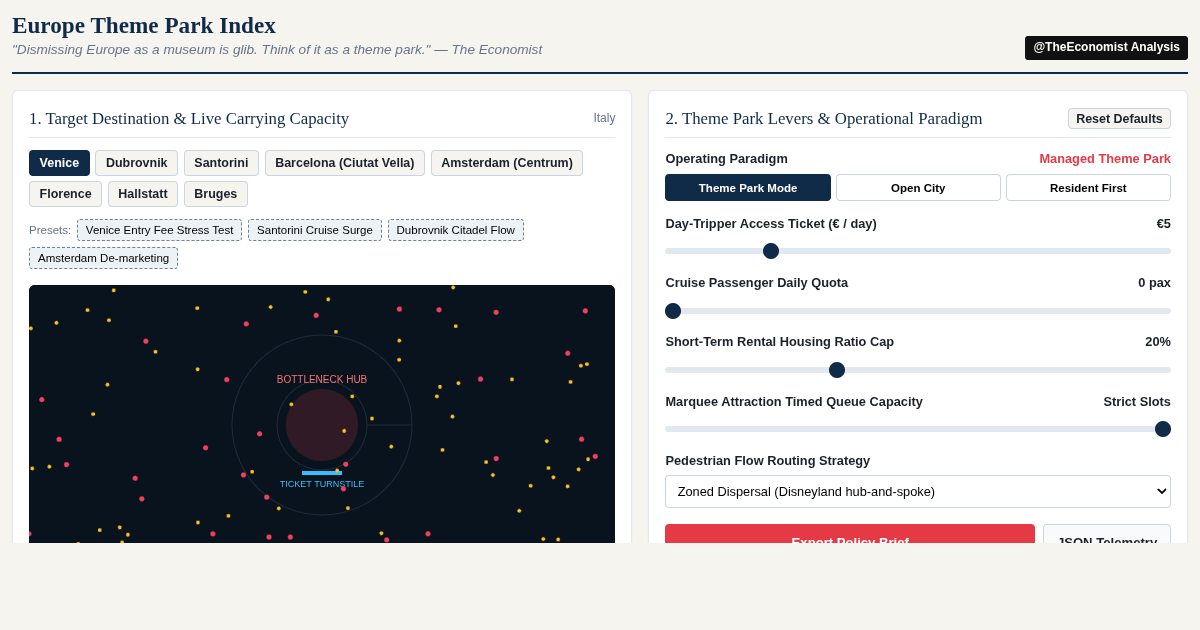Click the '€5' ticket value
This screenshot has height=630, width=1200.
pyautogui.click(x=1164, y=223)
